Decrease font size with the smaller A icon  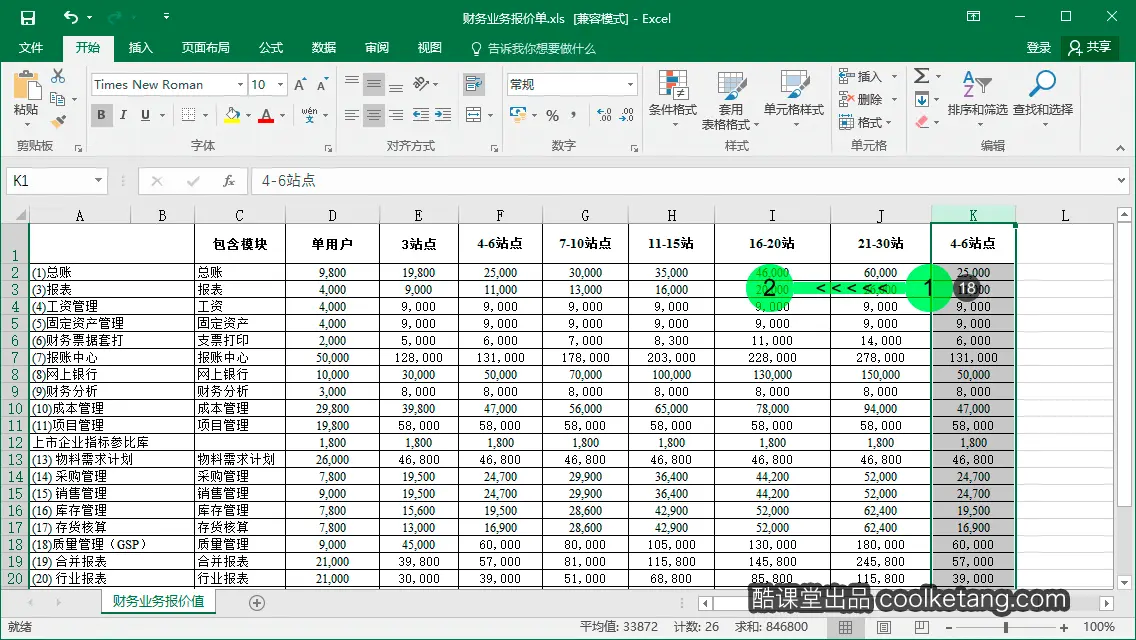pyautogui.click(x=322, y=85)
